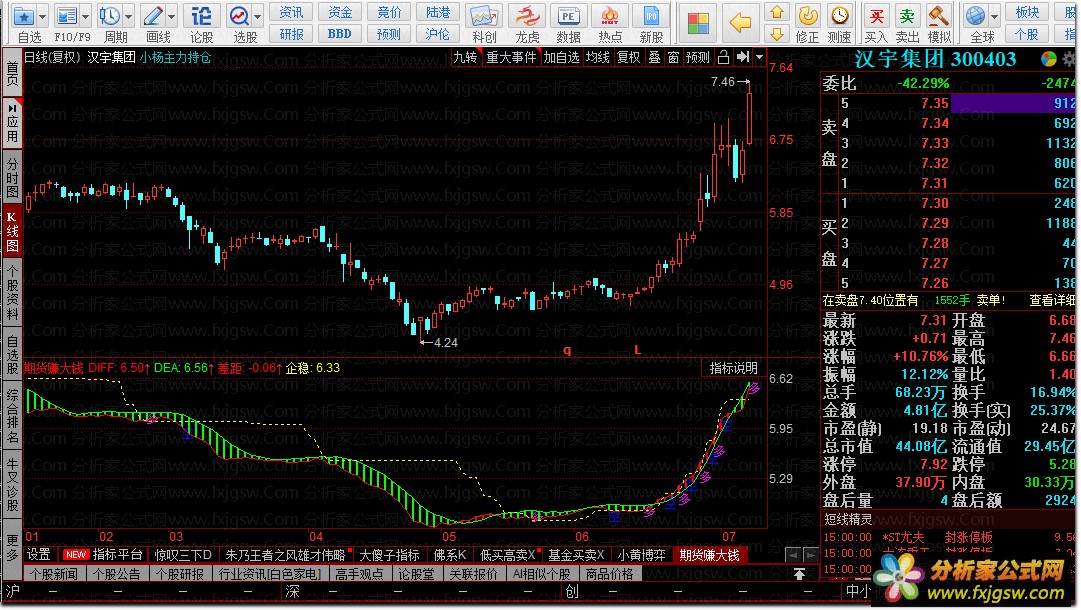
Task: Open the 全球 global markets globe icon
Action: (x=976, y=15)
